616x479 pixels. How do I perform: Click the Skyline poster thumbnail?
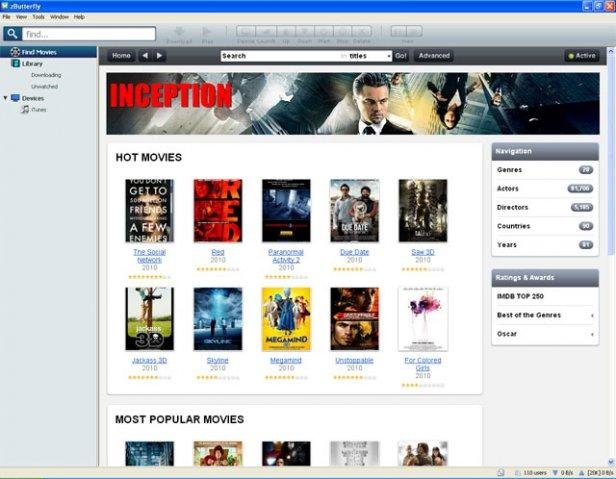[x=218, y=319]
